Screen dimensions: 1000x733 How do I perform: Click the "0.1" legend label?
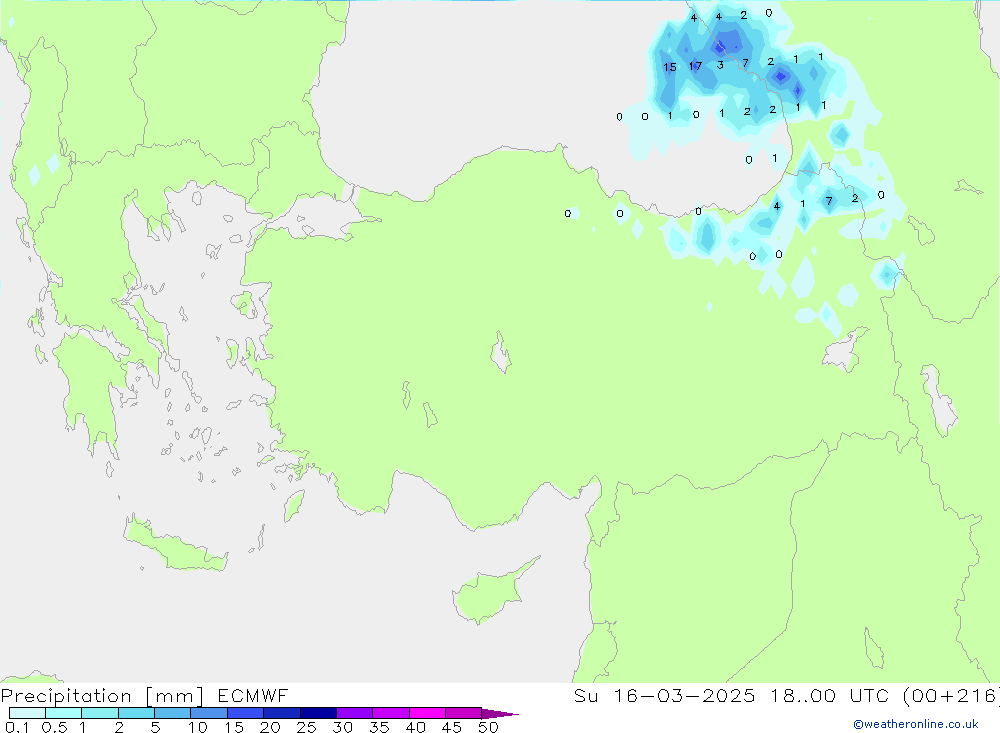pos(17,727)
